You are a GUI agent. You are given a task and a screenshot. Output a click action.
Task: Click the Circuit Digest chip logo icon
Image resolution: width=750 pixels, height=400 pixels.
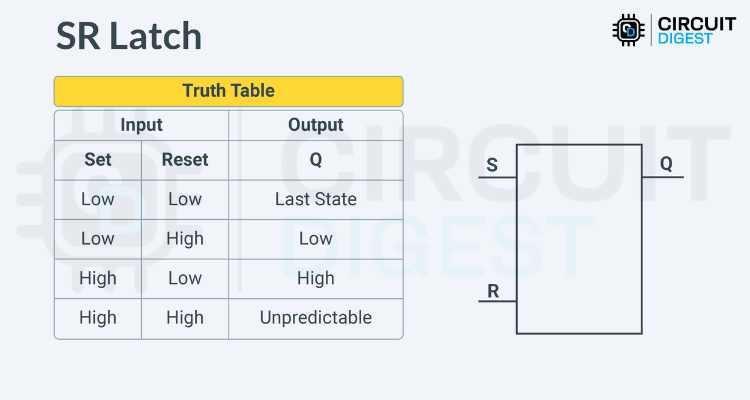tap(628, 30)
